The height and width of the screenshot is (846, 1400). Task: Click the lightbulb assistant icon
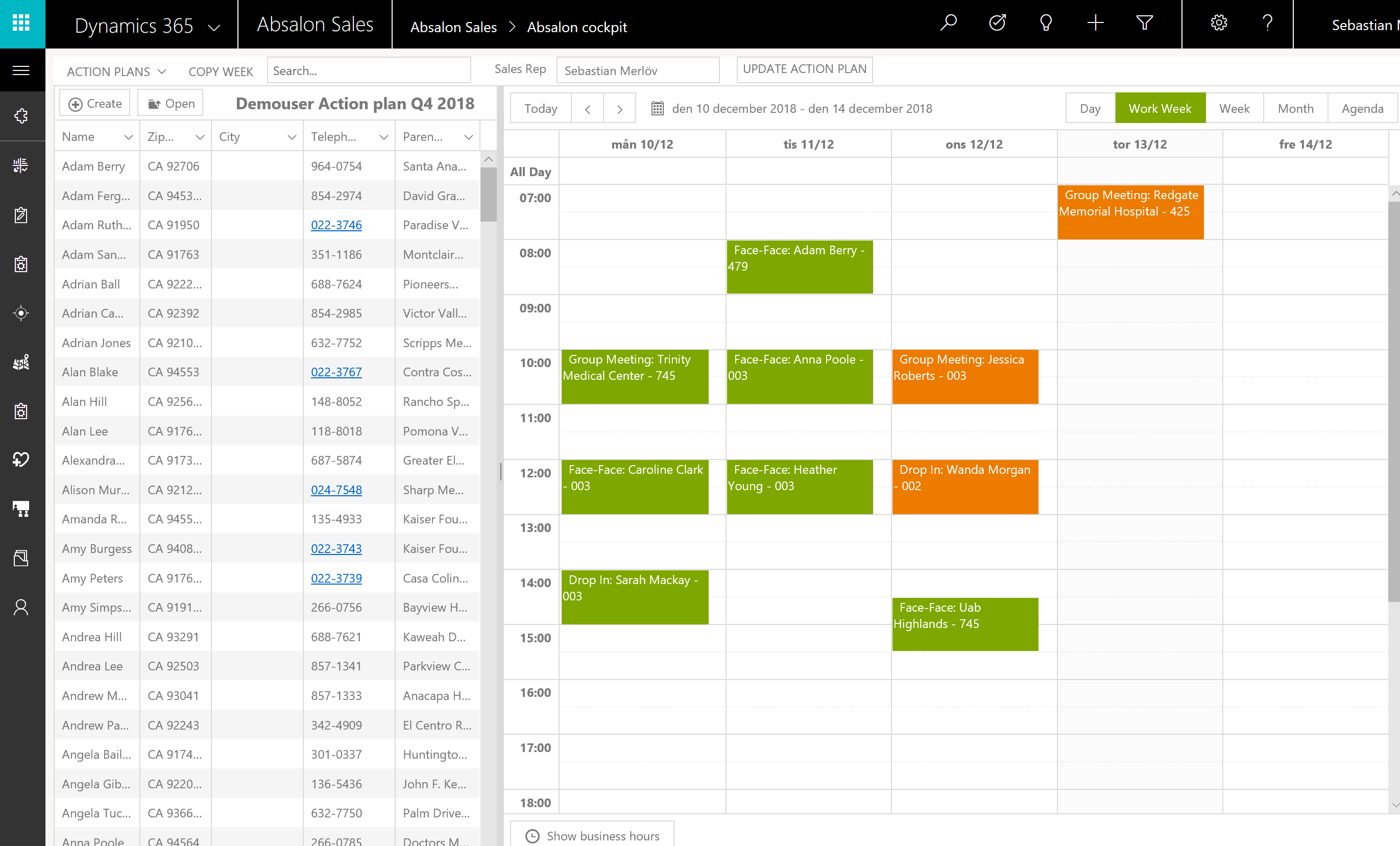tap(1046, 23)
